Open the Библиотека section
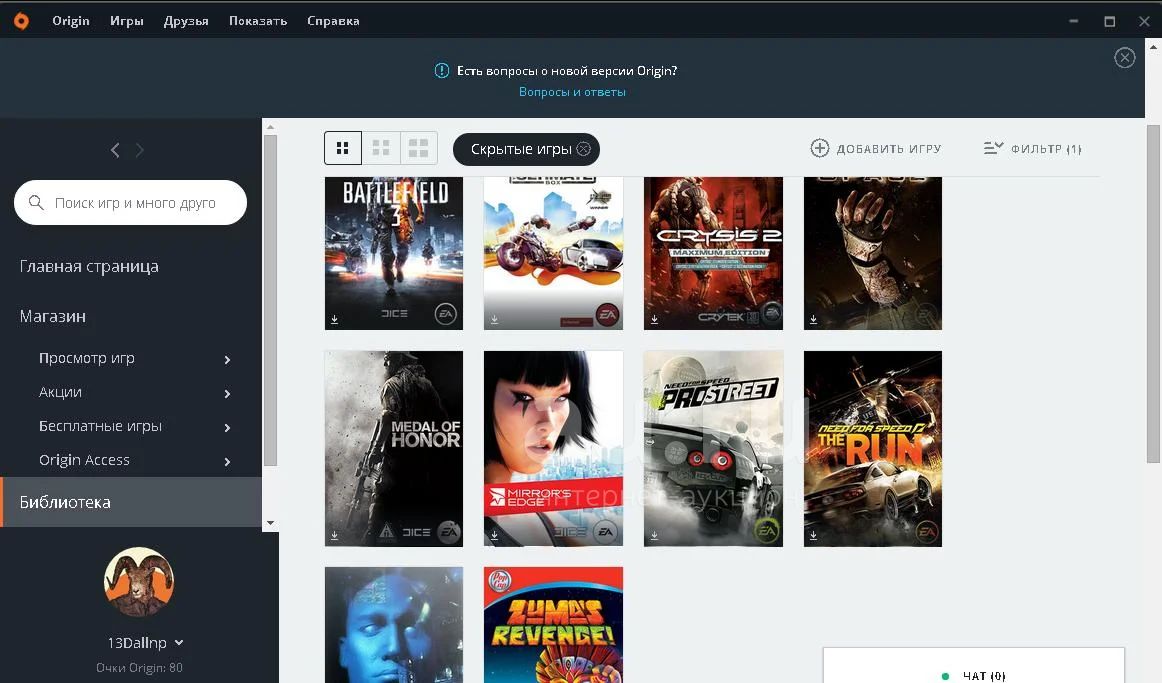The height and width of the screenshot is (683, 1162). (131, 502)
